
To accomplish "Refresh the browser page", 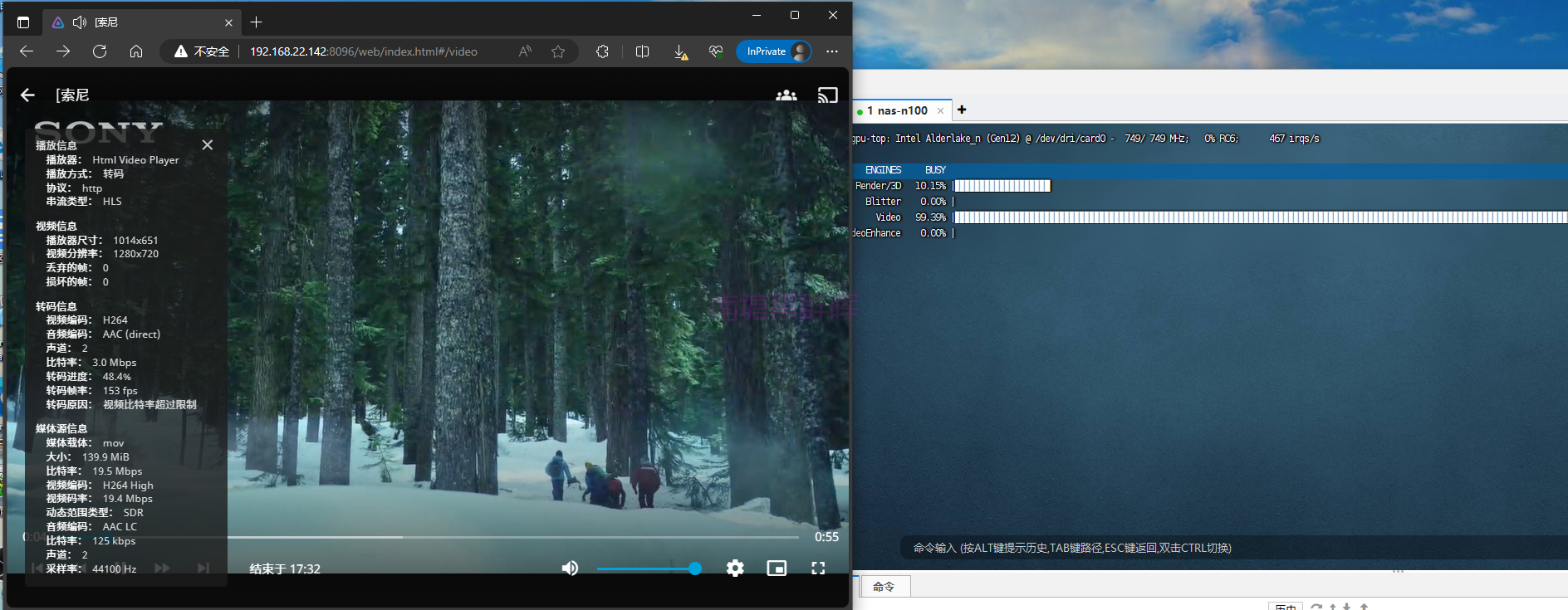I will pyautogui.click(x=100, y=51).
